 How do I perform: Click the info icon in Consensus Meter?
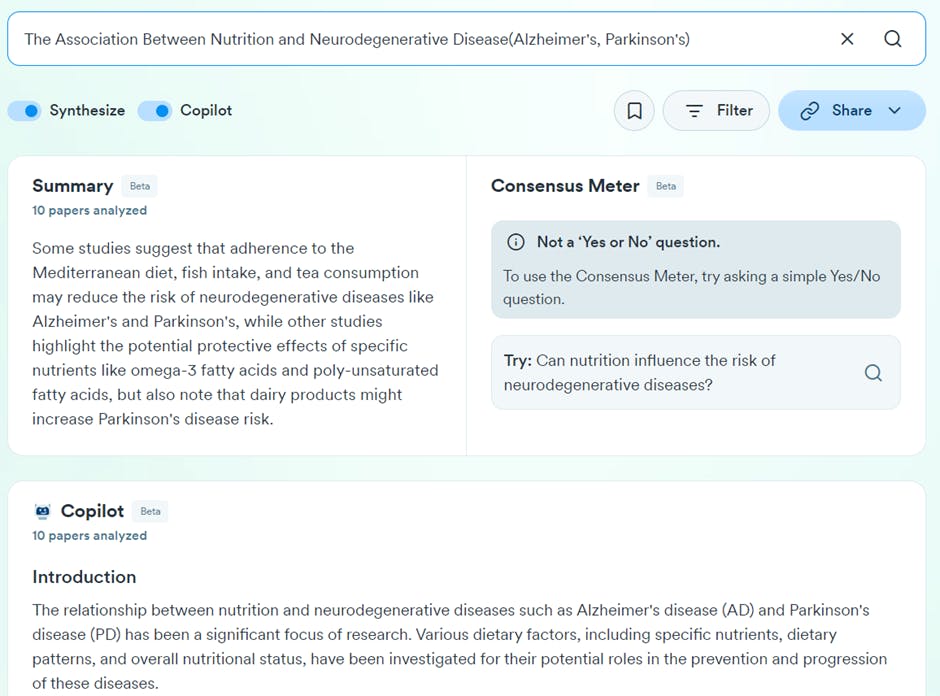pyautogui.click(x=516, y=242)
